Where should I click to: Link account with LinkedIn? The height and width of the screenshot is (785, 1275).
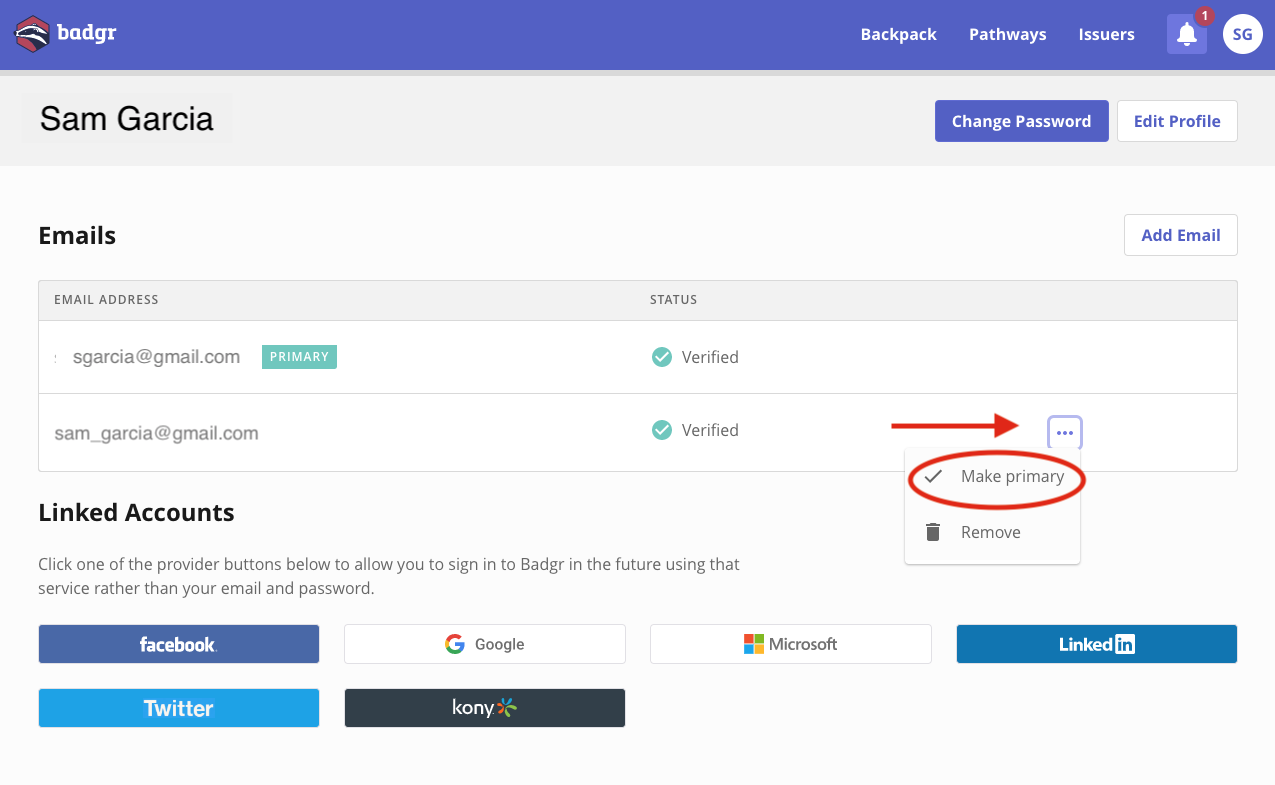point(1097,644)
